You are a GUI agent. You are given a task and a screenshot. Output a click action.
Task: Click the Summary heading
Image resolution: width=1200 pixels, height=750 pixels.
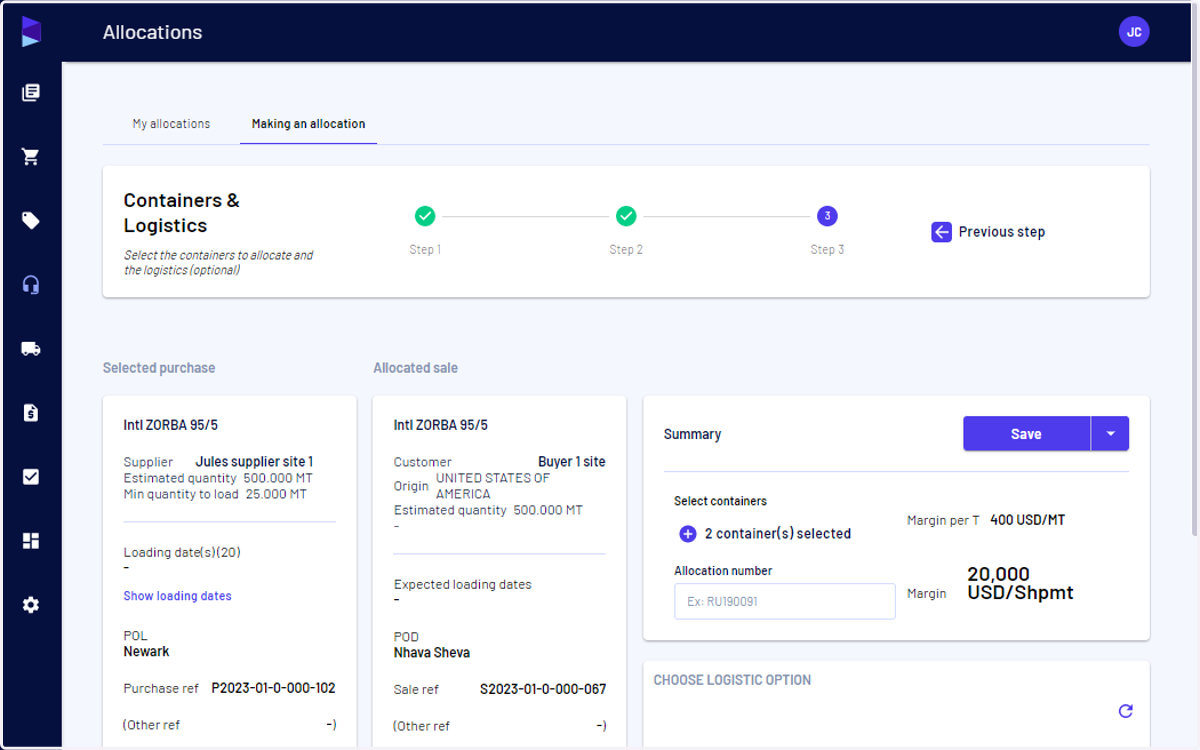point(692,434)
